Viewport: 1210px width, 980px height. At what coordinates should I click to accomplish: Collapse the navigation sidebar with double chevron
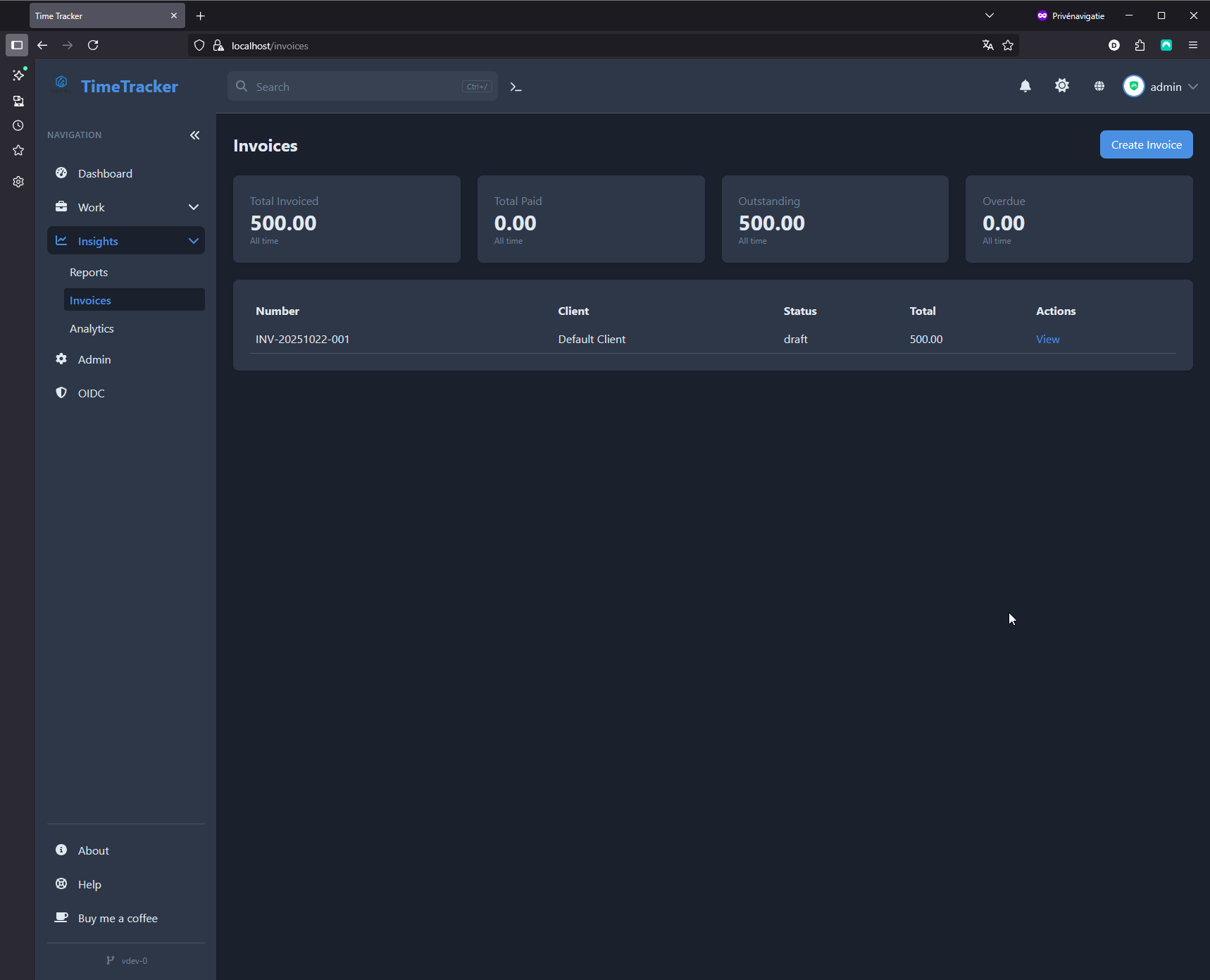[x=194, y=135]
